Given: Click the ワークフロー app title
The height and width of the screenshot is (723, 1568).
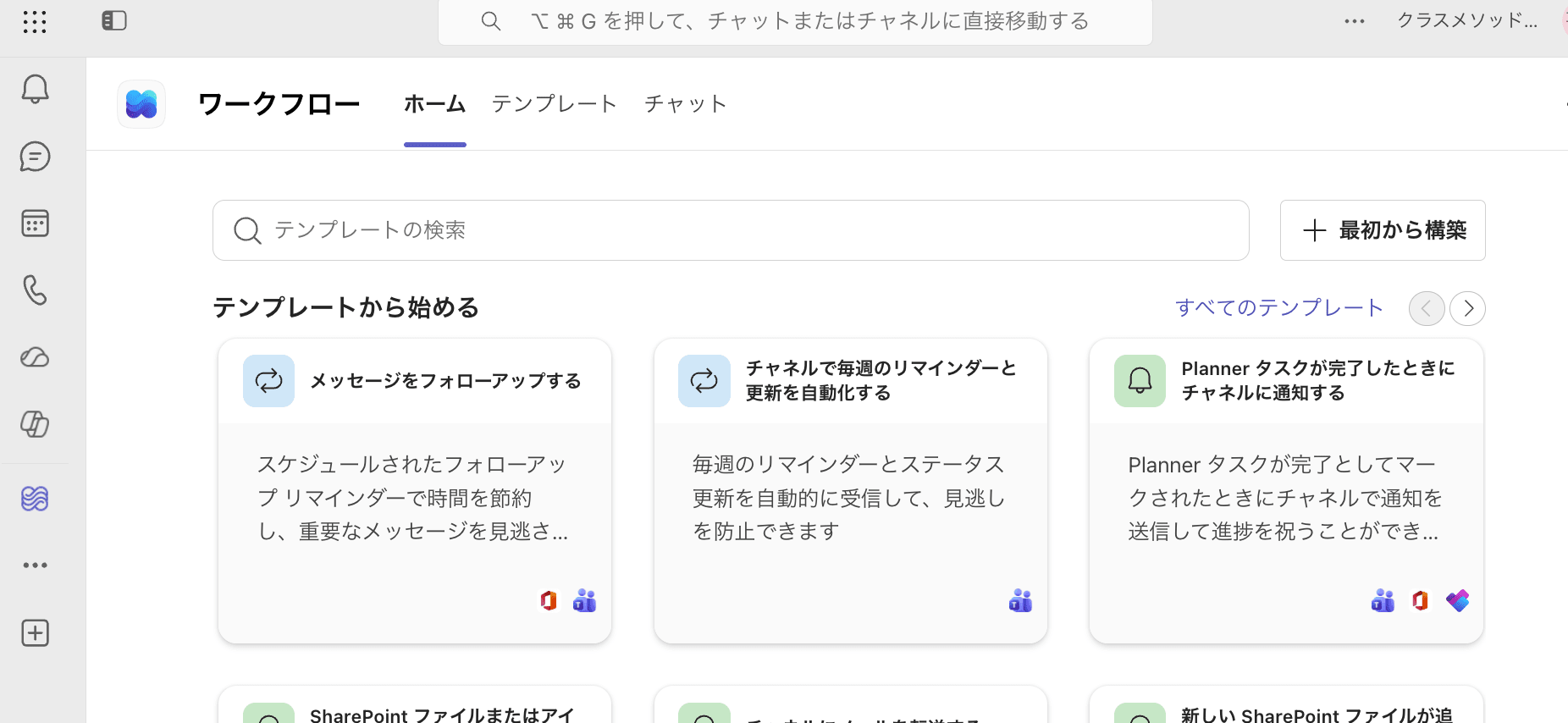Looking at the screenshot, I should (279, 104).
